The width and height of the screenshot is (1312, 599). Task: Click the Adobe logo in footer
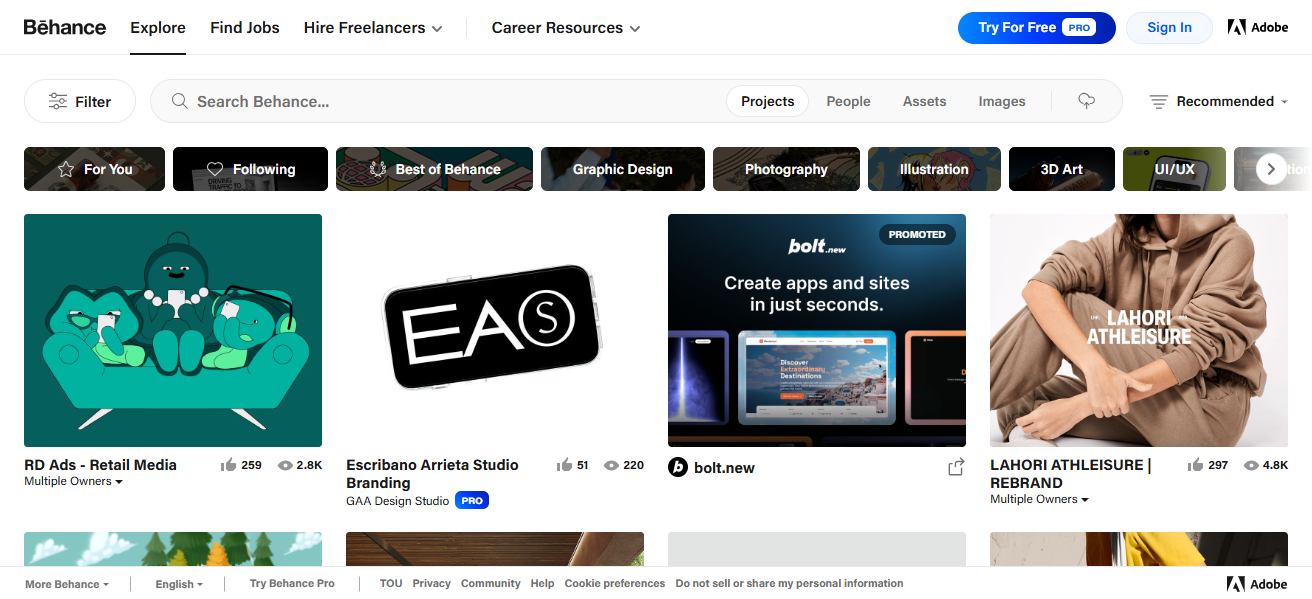coord(1258,584)
